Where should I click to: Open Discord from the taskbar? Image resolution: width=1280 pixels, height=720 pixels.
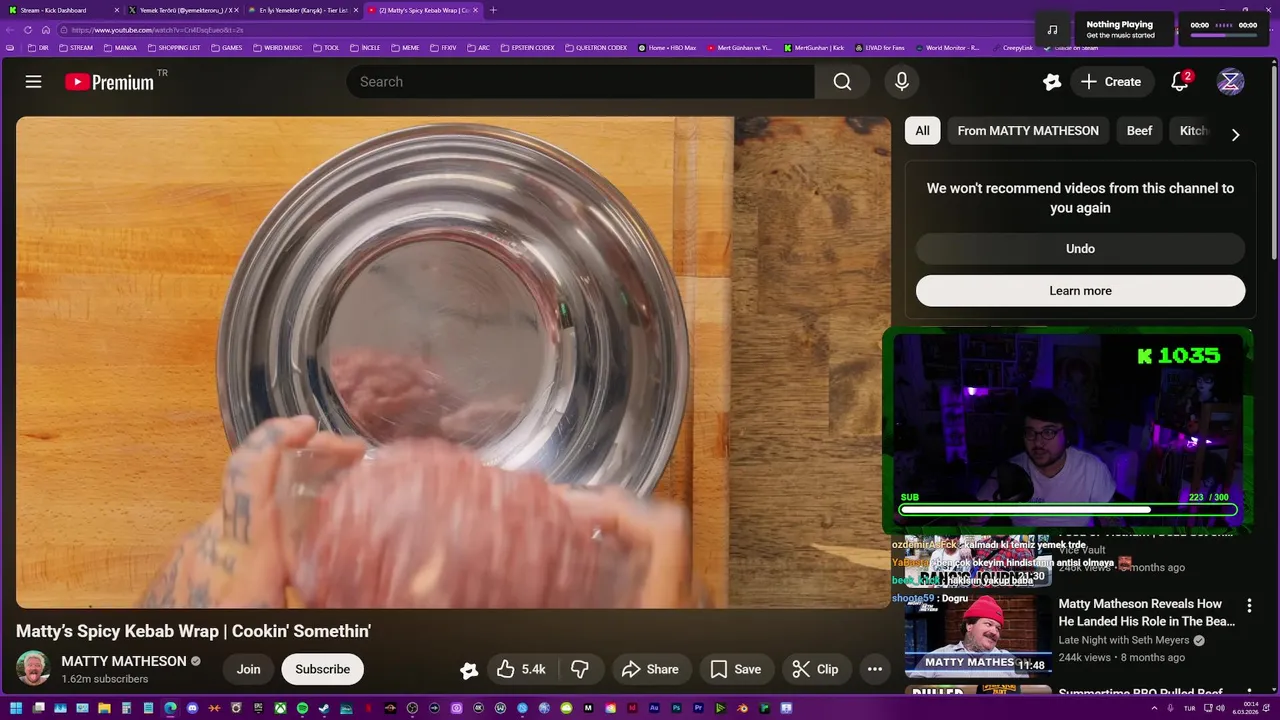coord(192,708)
